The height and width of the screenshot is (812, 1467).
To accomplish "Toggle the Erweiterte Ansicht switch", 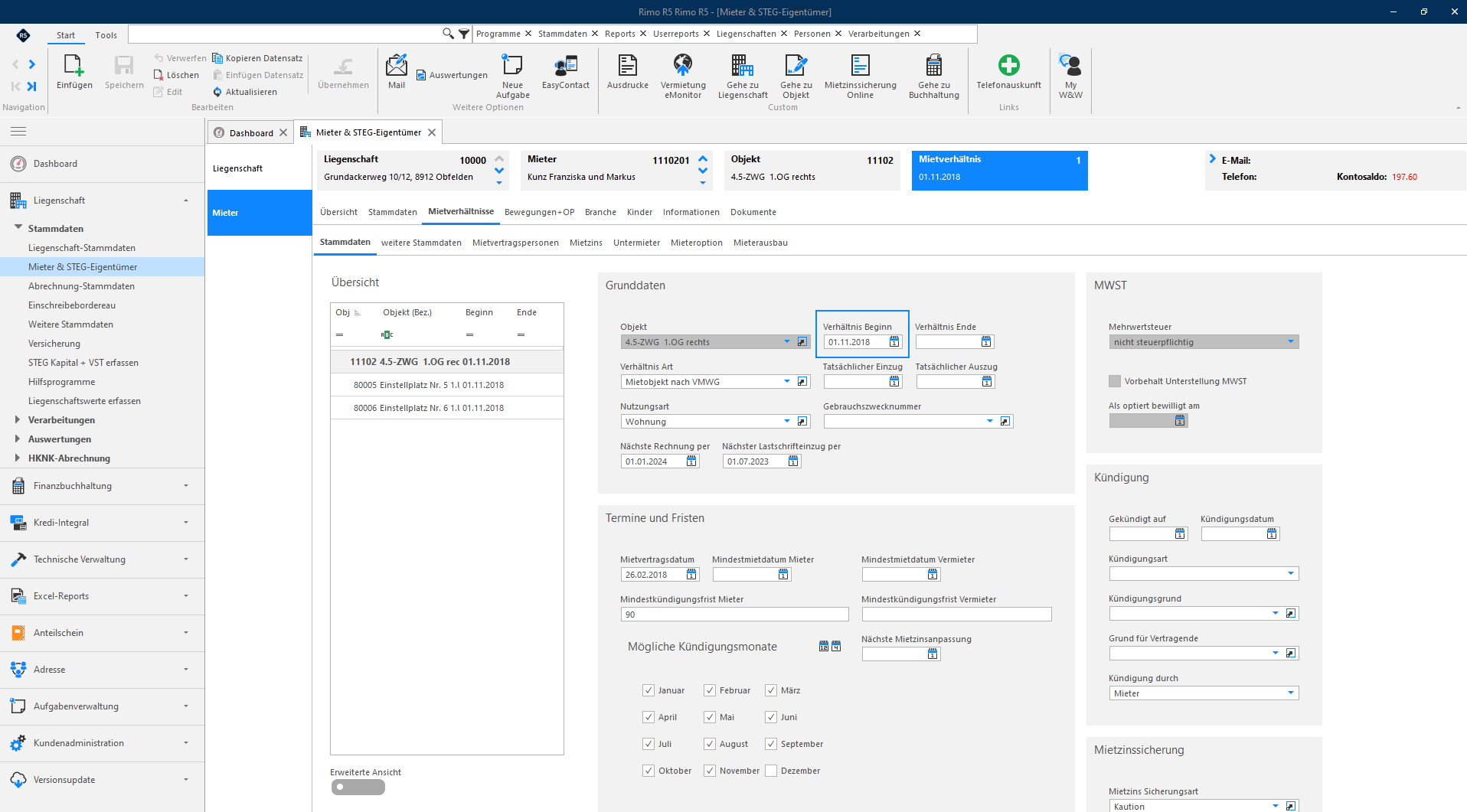I will (x=358, y=787).
